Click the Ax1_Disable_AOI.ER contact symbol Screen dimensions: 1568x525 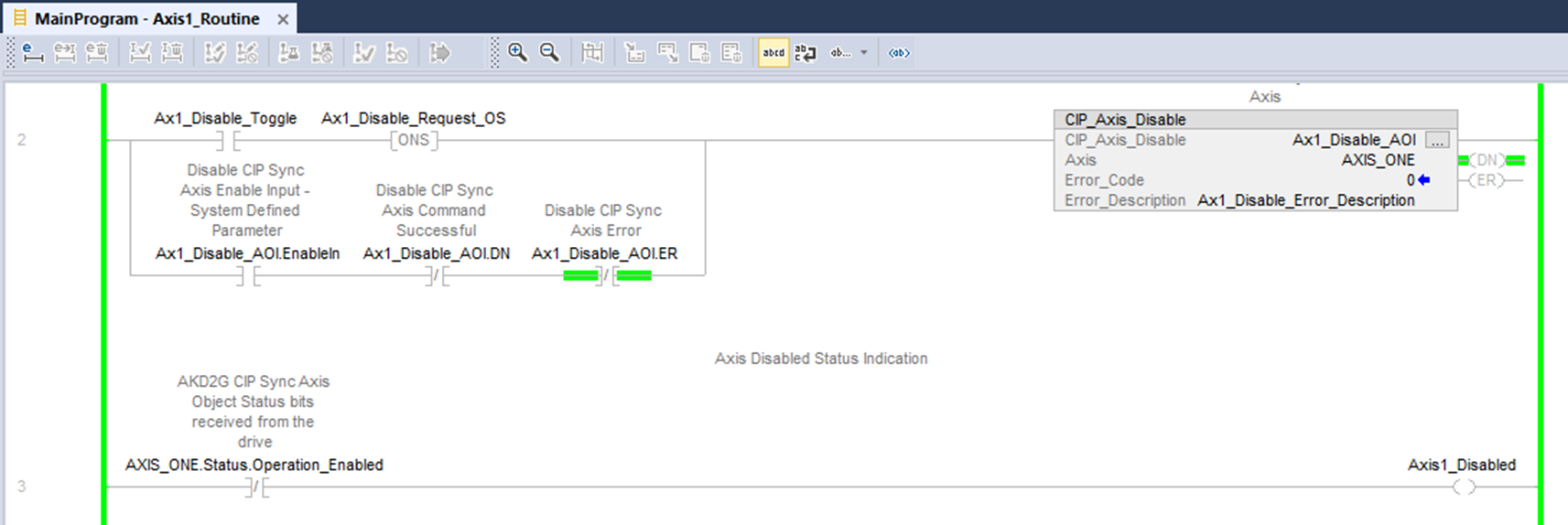pos(606,275)
